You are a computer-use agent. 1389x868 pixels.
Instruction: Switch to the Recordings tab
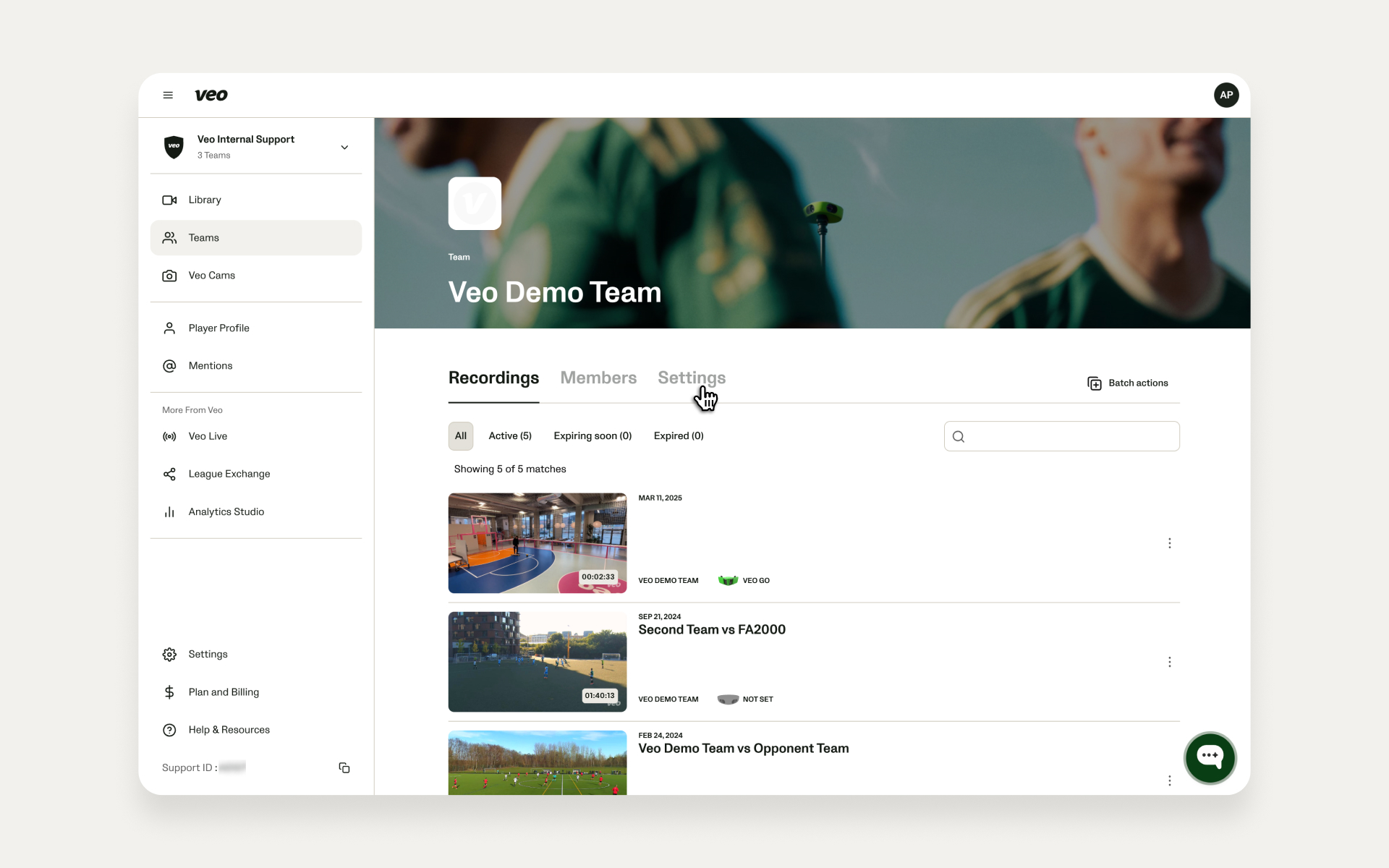pos(493,378)
